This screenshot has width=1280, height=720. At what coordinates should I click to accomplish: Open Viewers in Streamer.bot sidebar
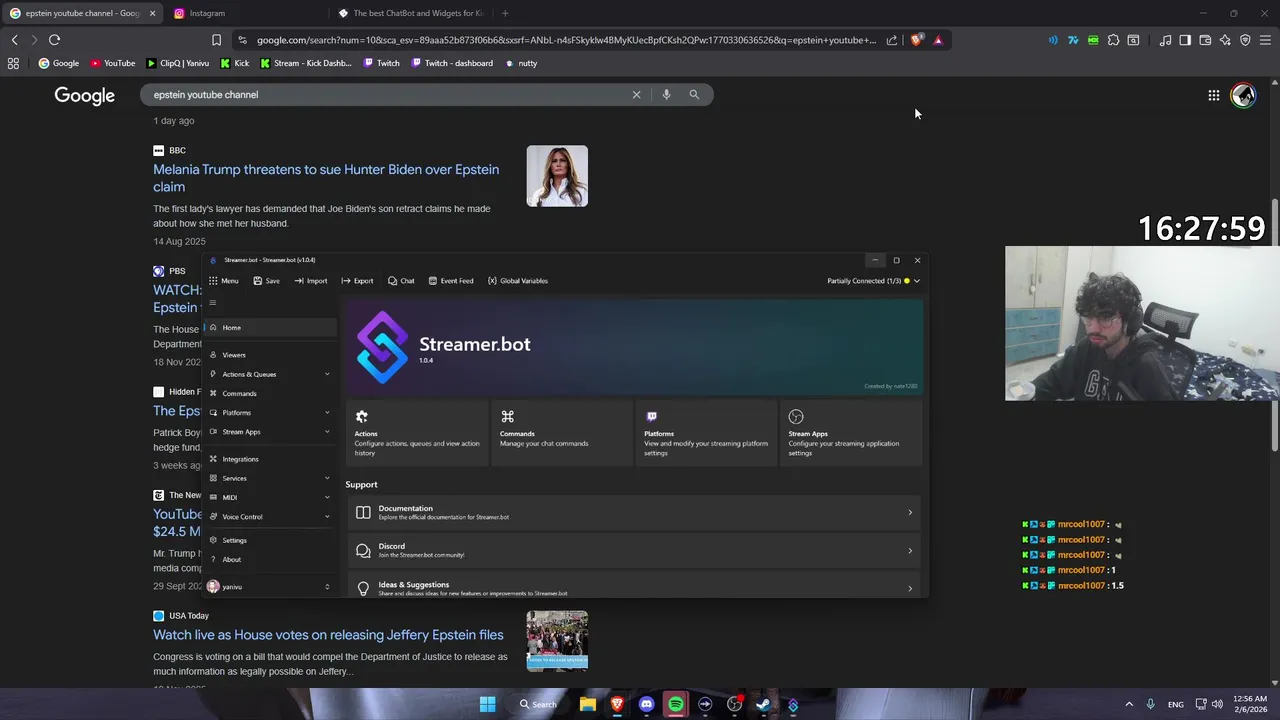click(x=270, y=355)
